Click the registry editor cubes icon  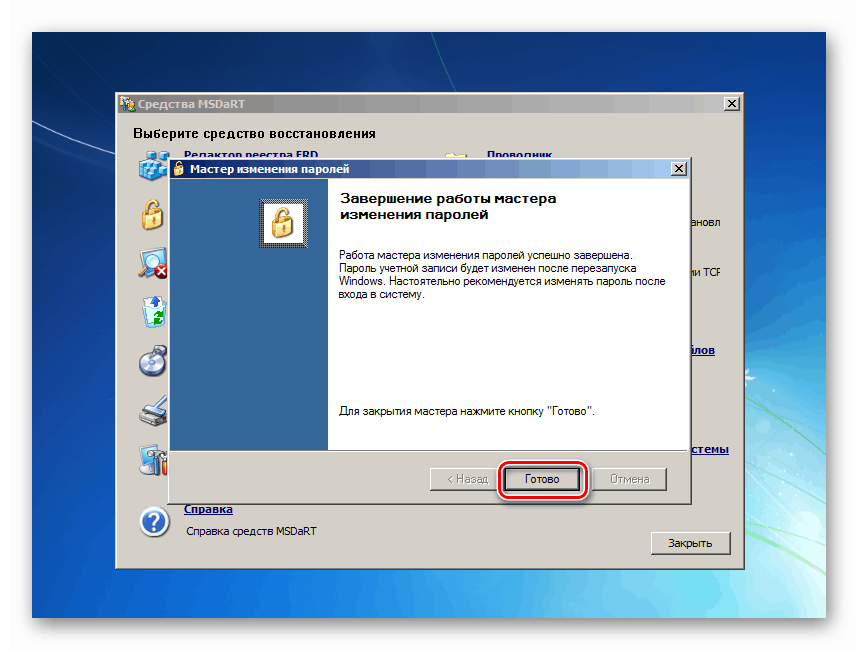click(153, 165)
